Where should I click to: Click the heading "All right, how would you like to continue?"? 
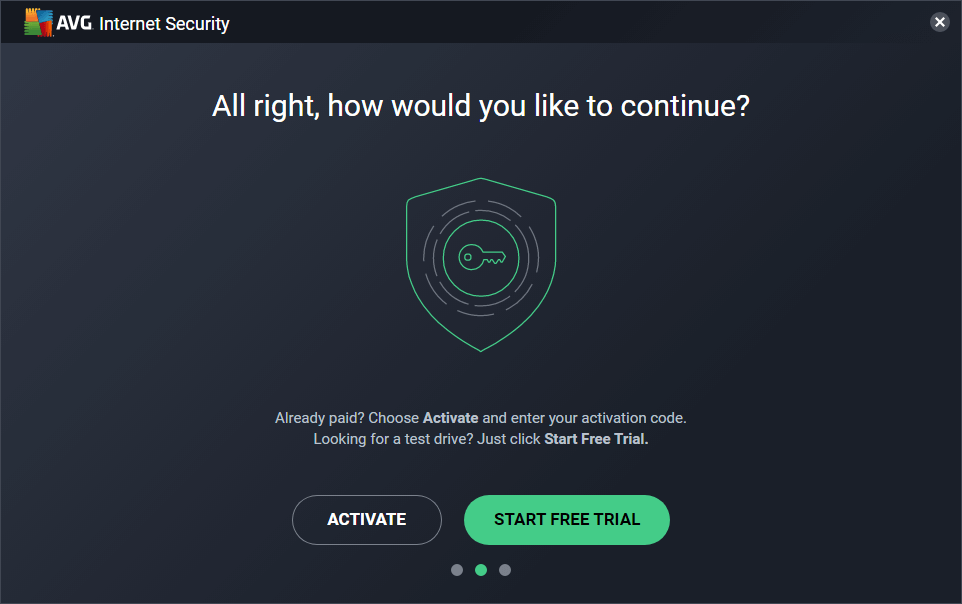(x=481, y=106)
